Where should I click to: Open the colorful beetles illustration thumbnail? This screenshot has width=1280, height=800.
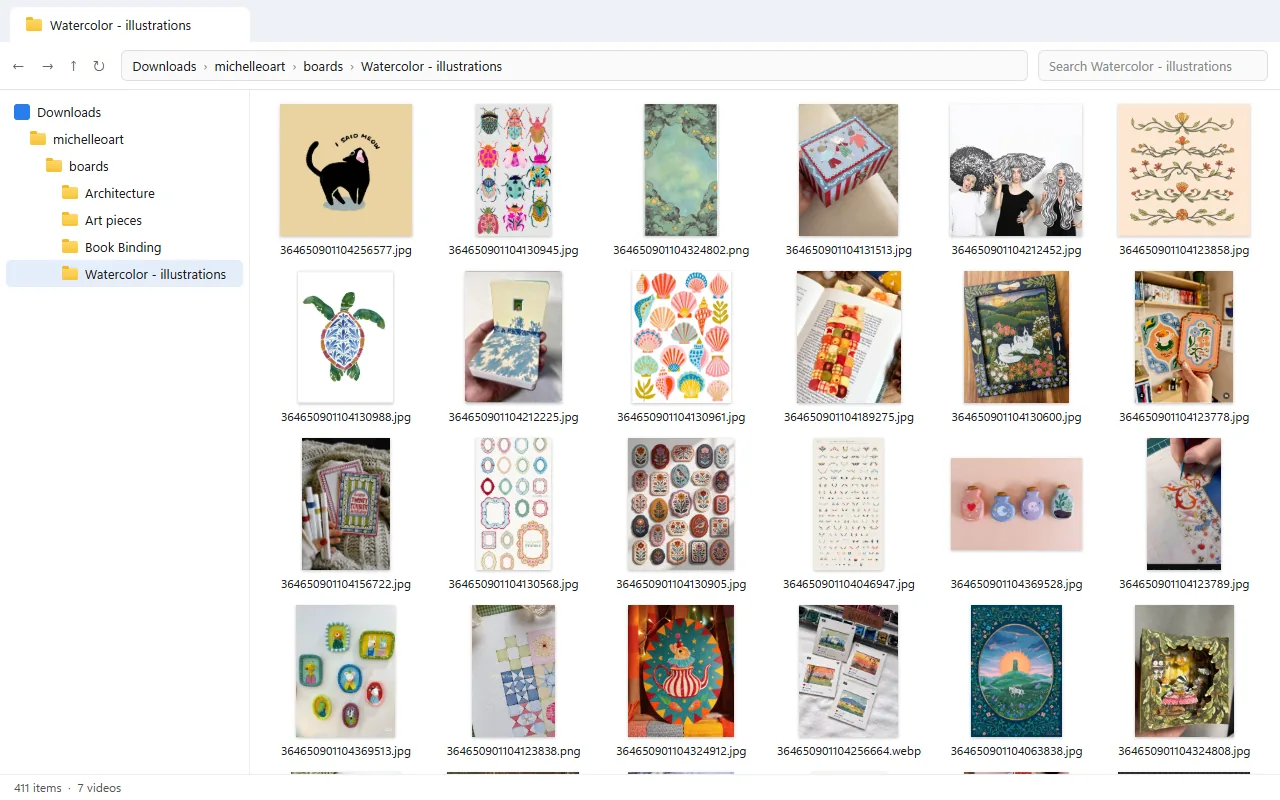coord(513,170)
